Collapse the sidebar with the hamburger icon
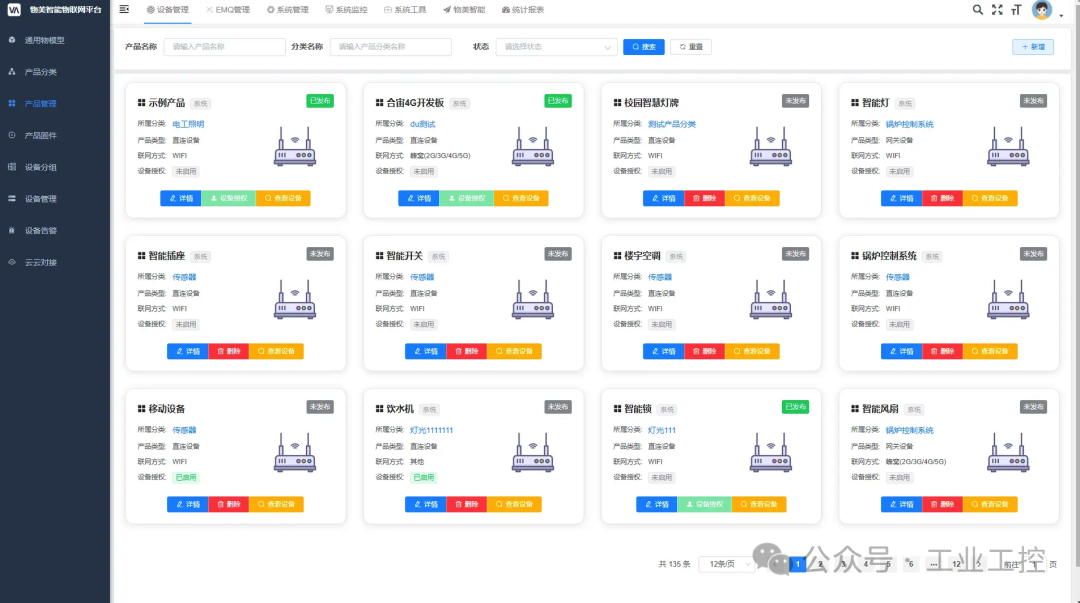1080x603 pixels. click(125, 10)
